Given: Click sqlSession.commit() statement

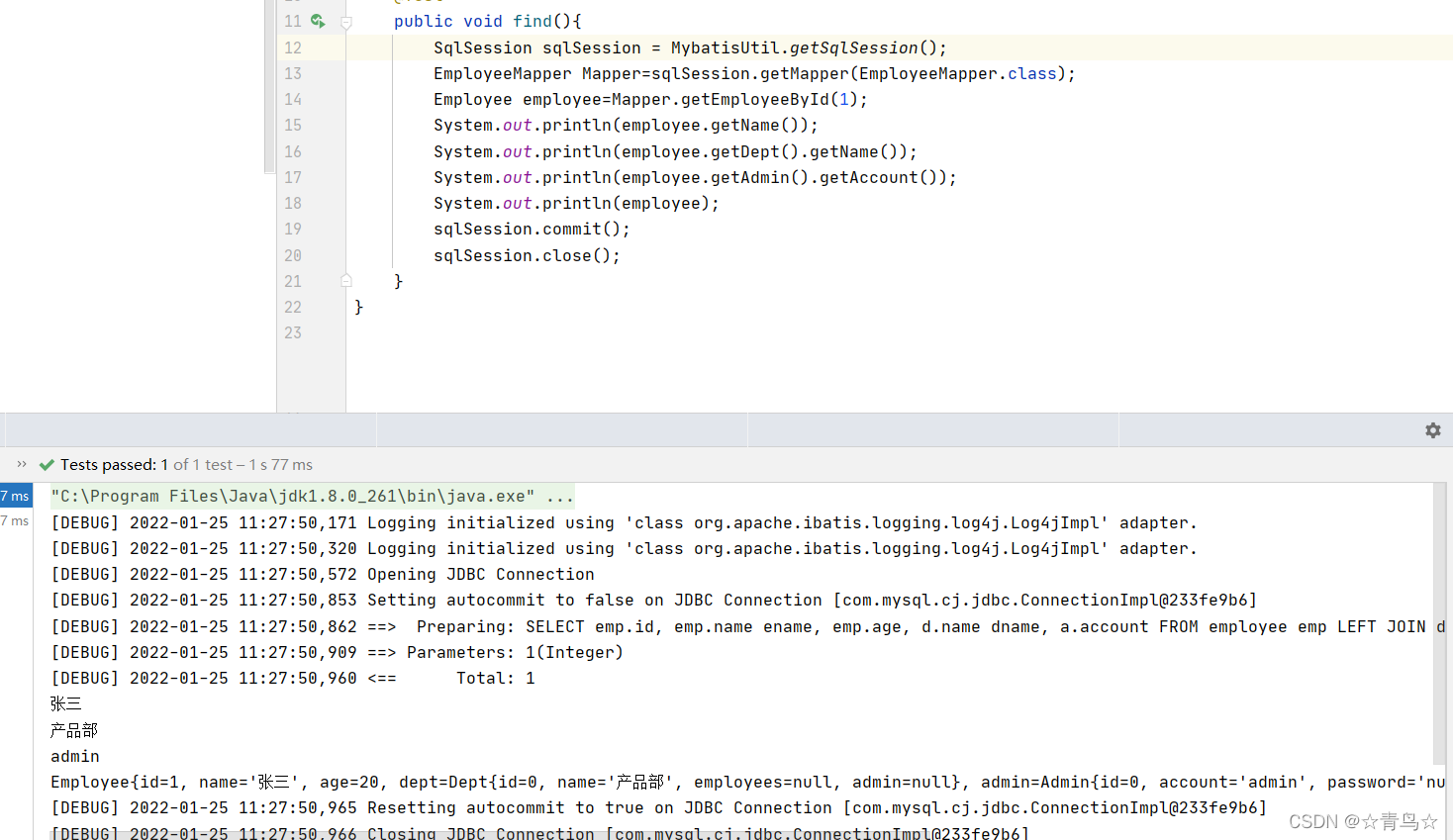Looking at the screenshot, I should click(x=532, y=229).
